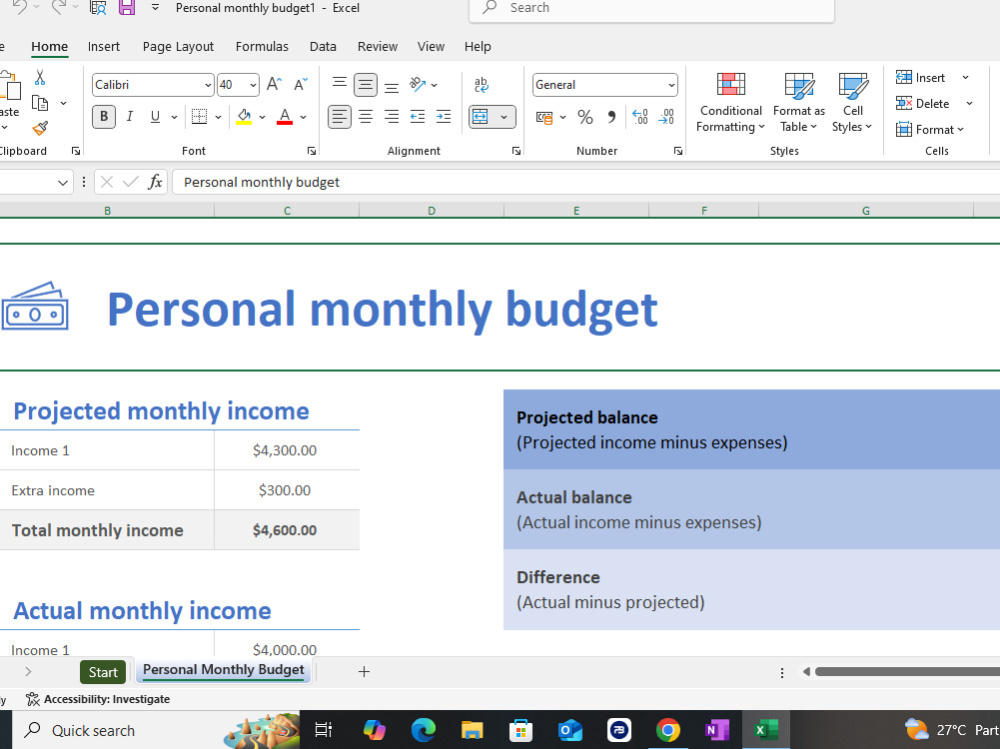Viewport: 1000px width, 749px height.
Task: Open the Page Layout tab
Action: click(x=178, y=47)
